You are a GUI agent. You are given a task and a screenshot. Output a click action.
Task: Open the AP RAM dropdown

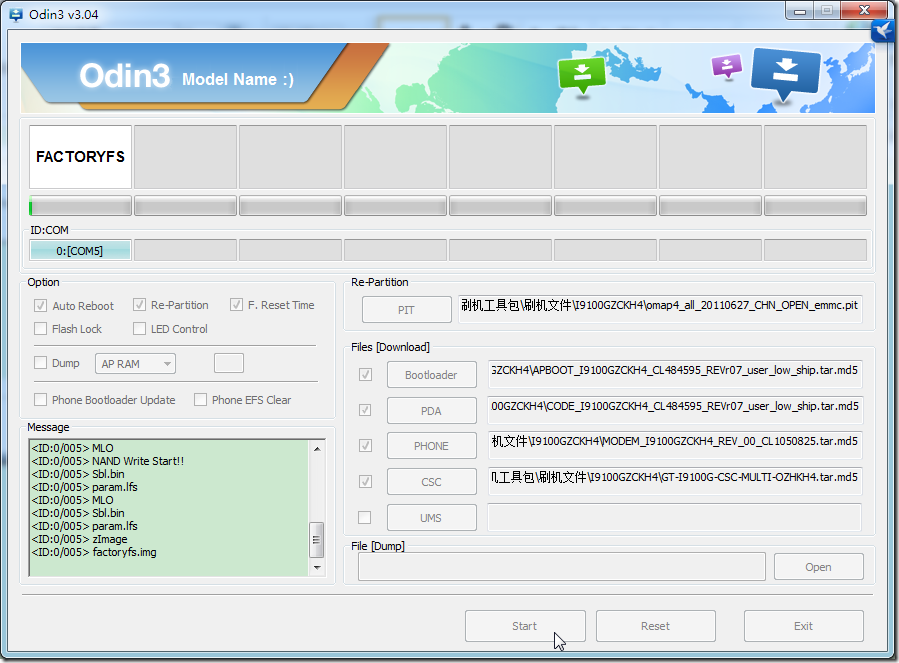[x=135, y=364]
